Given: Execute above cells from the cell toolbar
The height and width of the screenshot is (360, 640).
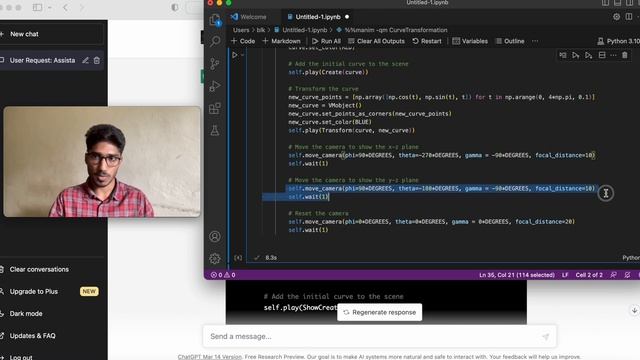Looking at the screenshot, I should click(576, 55).
